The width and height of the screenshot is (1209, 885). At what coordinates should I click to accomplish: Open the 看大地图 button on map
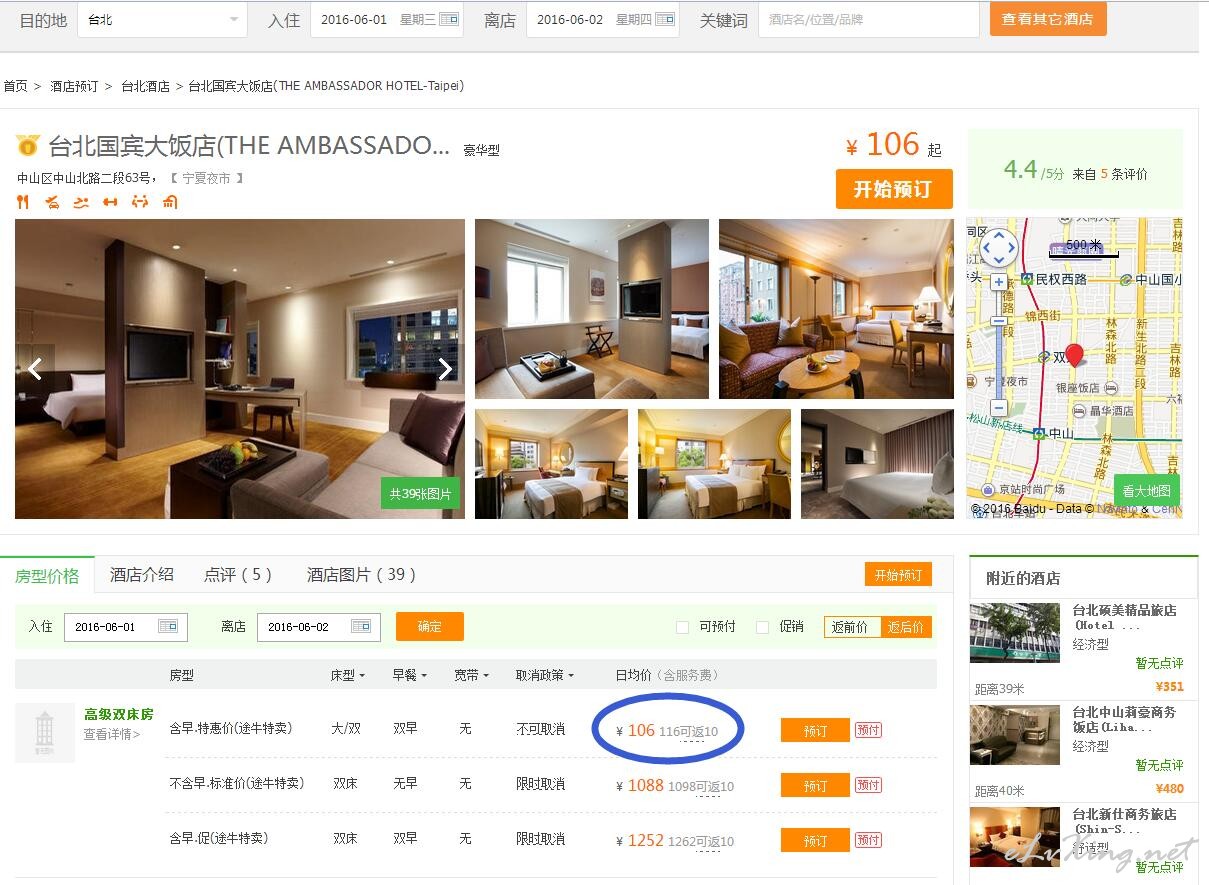(1147, 491)
